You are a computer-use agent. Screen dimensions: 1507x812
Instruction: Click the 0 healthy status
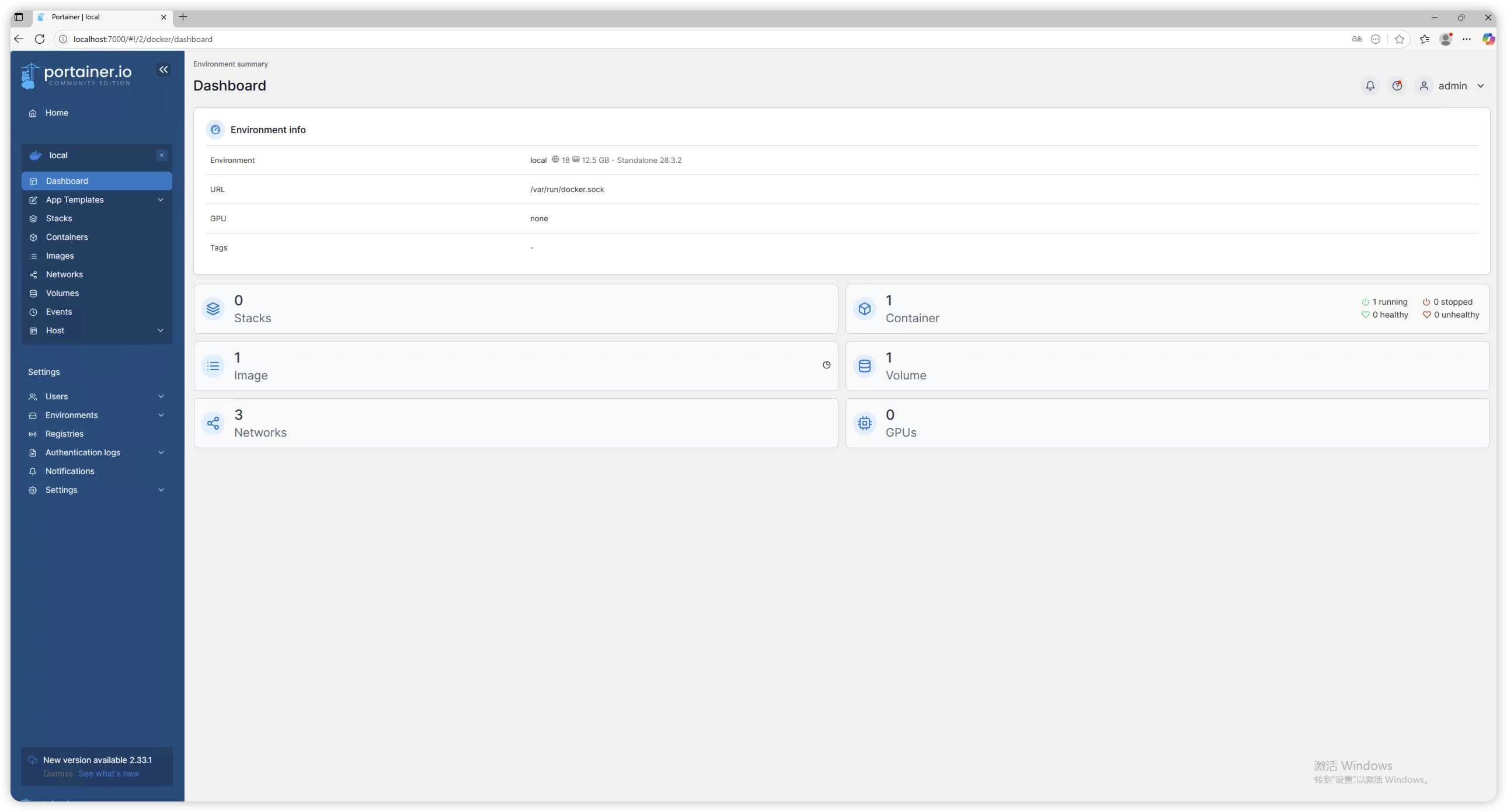pos(1384,315)
